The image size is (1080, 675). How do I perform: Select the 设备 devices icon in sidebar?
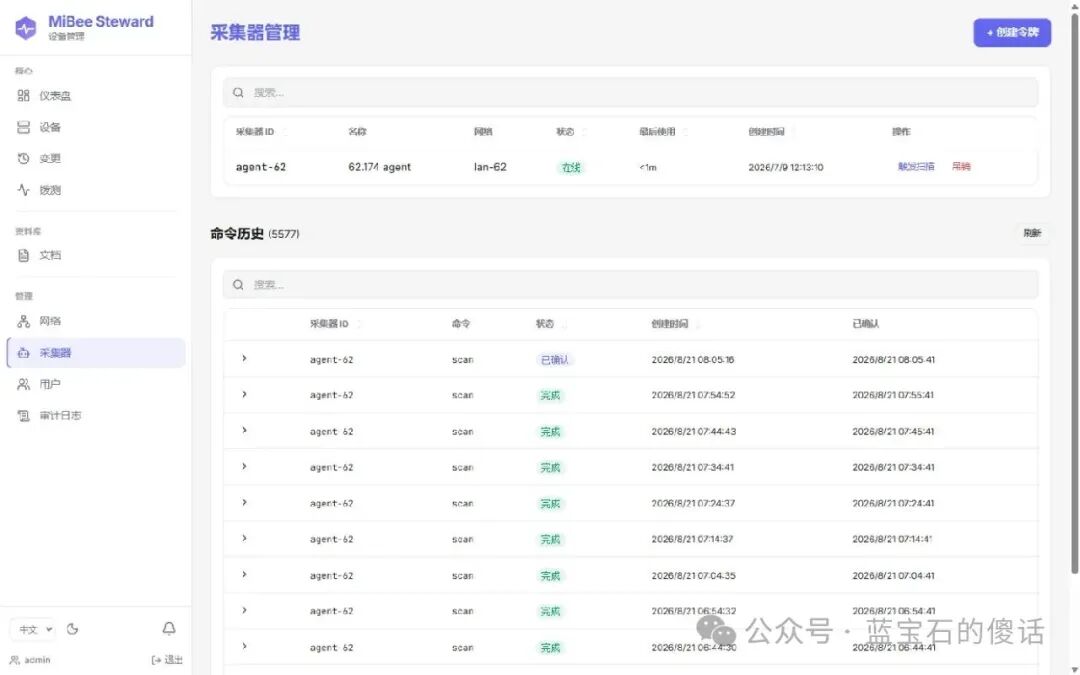[x=23, y=127]
